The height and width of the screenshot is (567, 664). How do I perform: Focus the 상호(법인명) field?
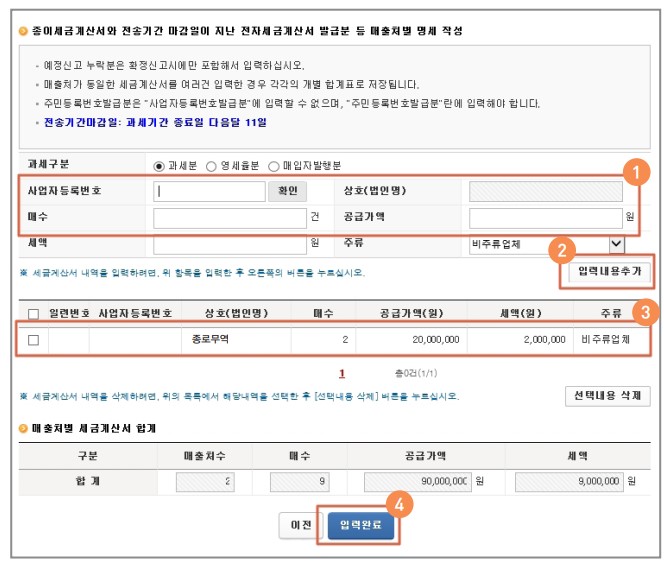pyautogui.click(x=545, y=191)
